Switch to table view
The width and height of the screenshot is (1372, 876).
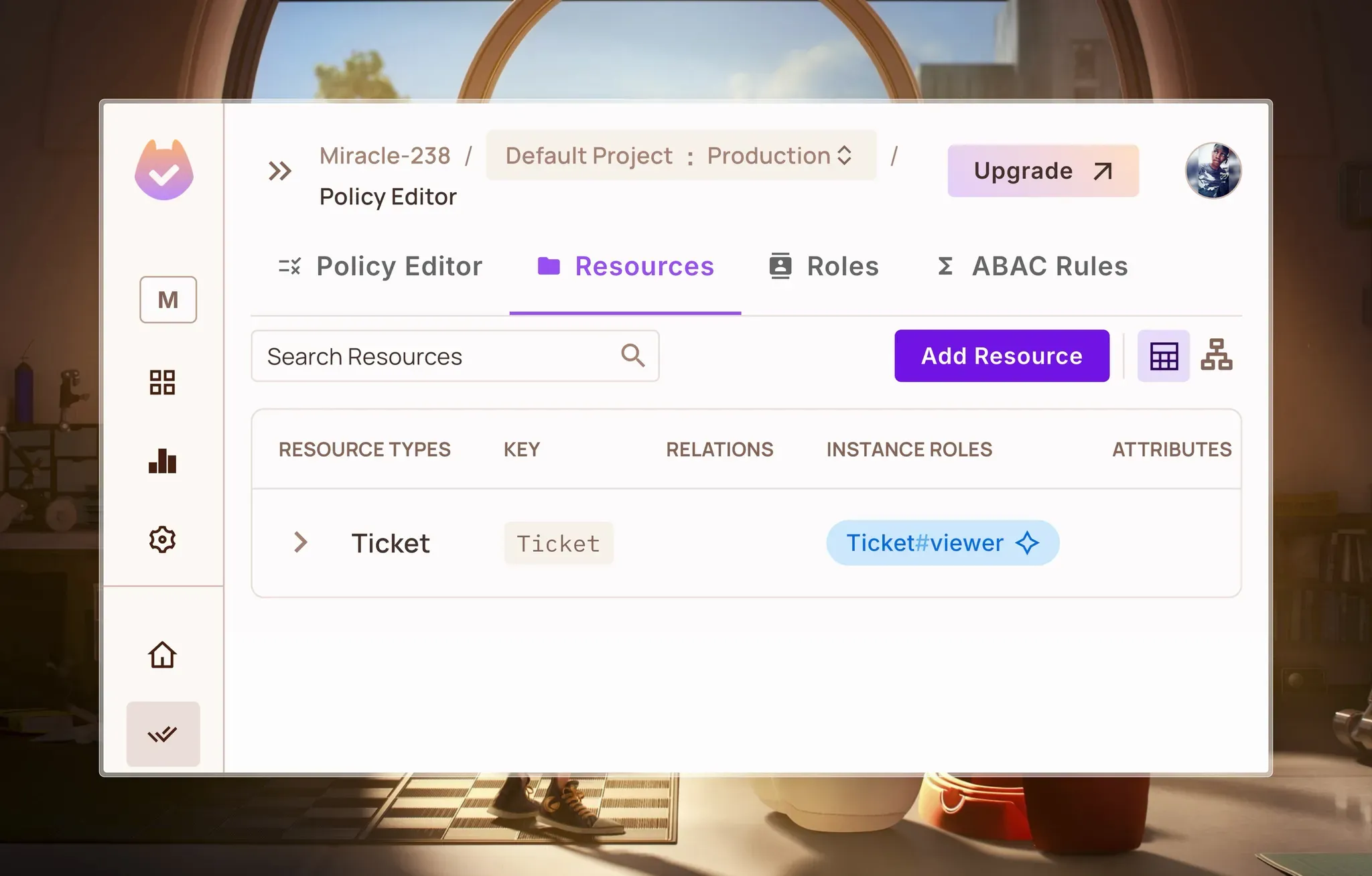click(1164, 356)
